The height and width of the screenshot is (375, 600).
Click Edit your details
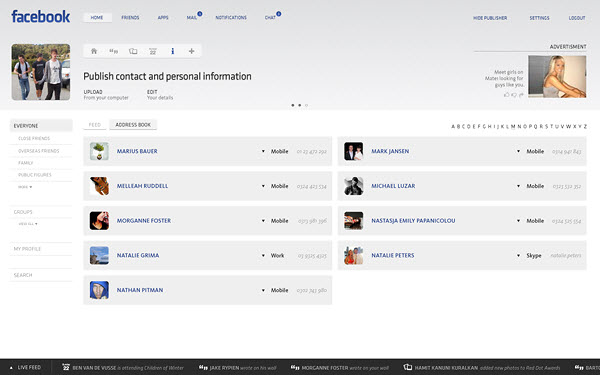pos(160,95)
